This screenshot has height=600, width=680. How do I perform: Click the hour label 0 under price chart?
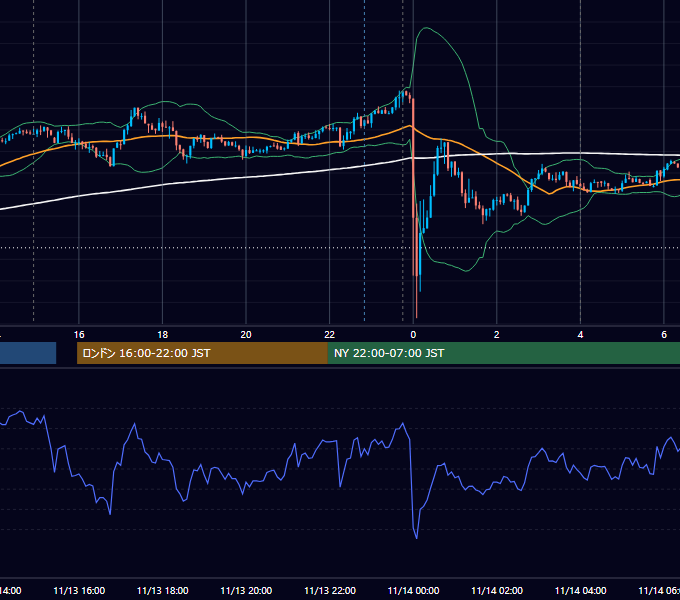pyautogui.click(x=413, y=335)
